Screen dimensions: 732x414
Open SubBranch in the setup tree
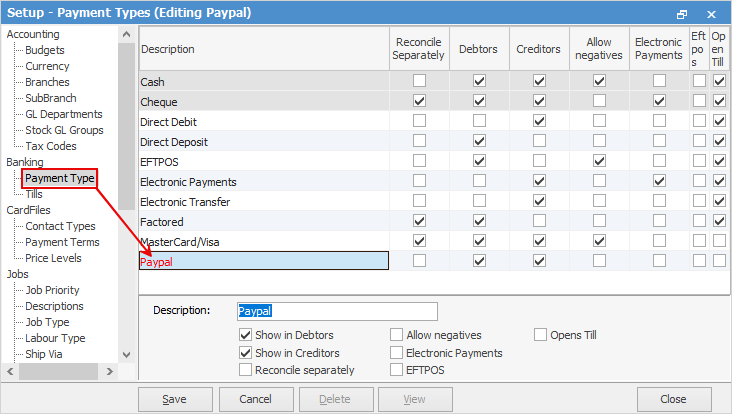click(51, 98)
